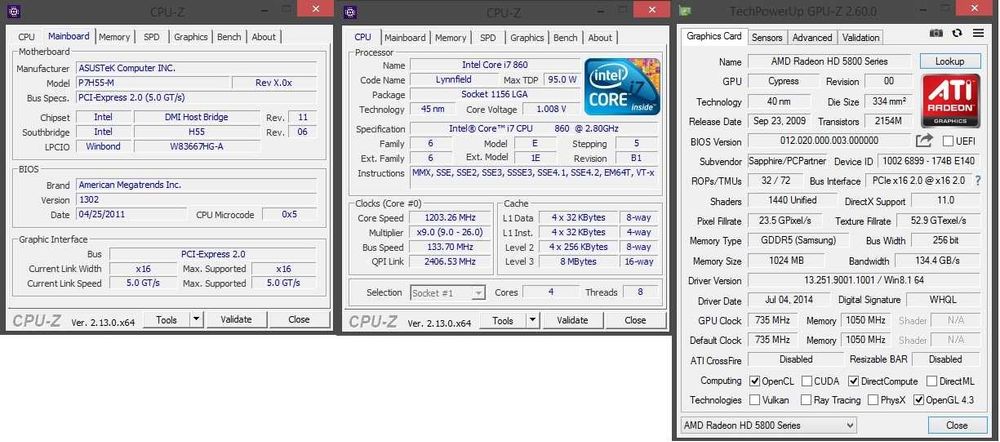Click the GPU-Z title bar app icon
1000x442 pixels.
(x=686, y=11)
